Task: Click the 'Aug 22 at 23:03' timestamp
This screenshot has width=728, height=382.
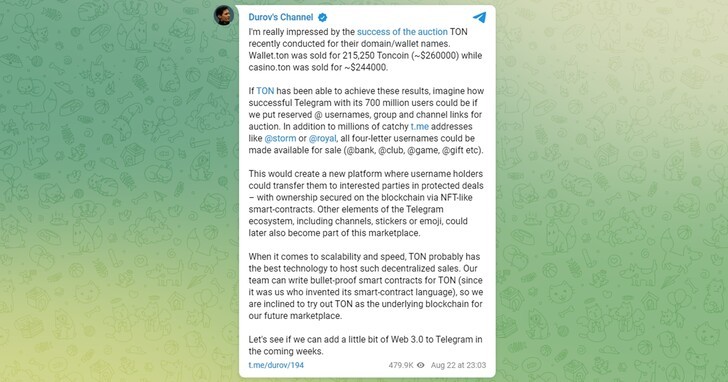Action: [458, 365]
